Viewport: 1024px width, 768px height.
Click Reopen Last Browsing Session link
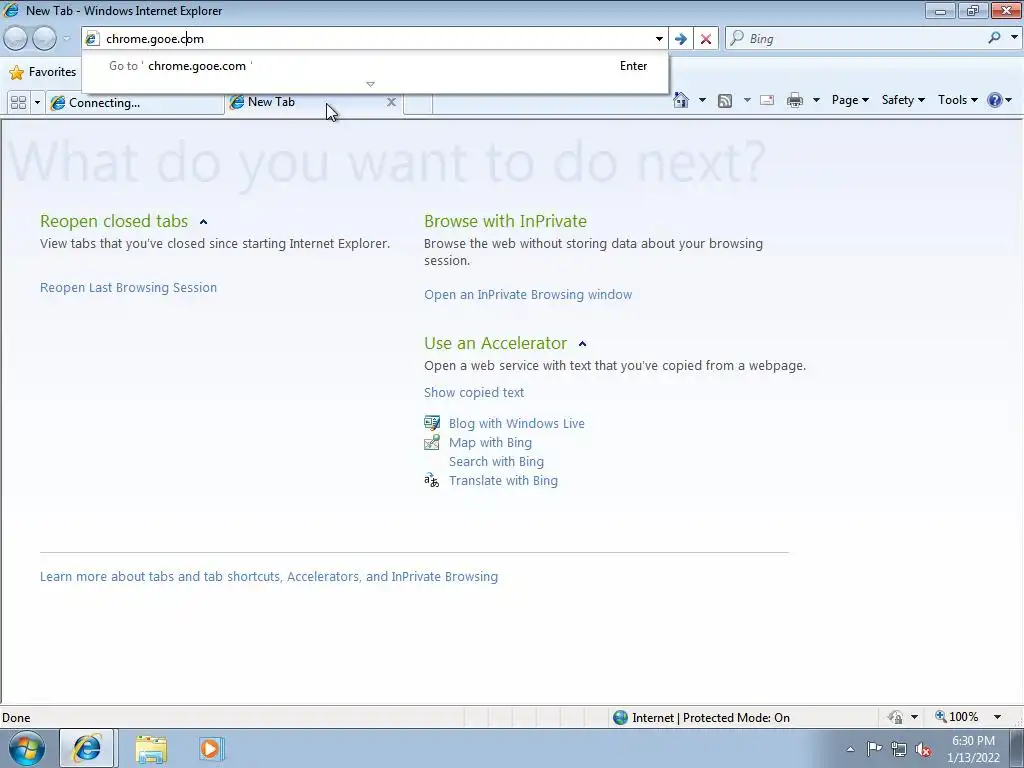pos(128,287)
